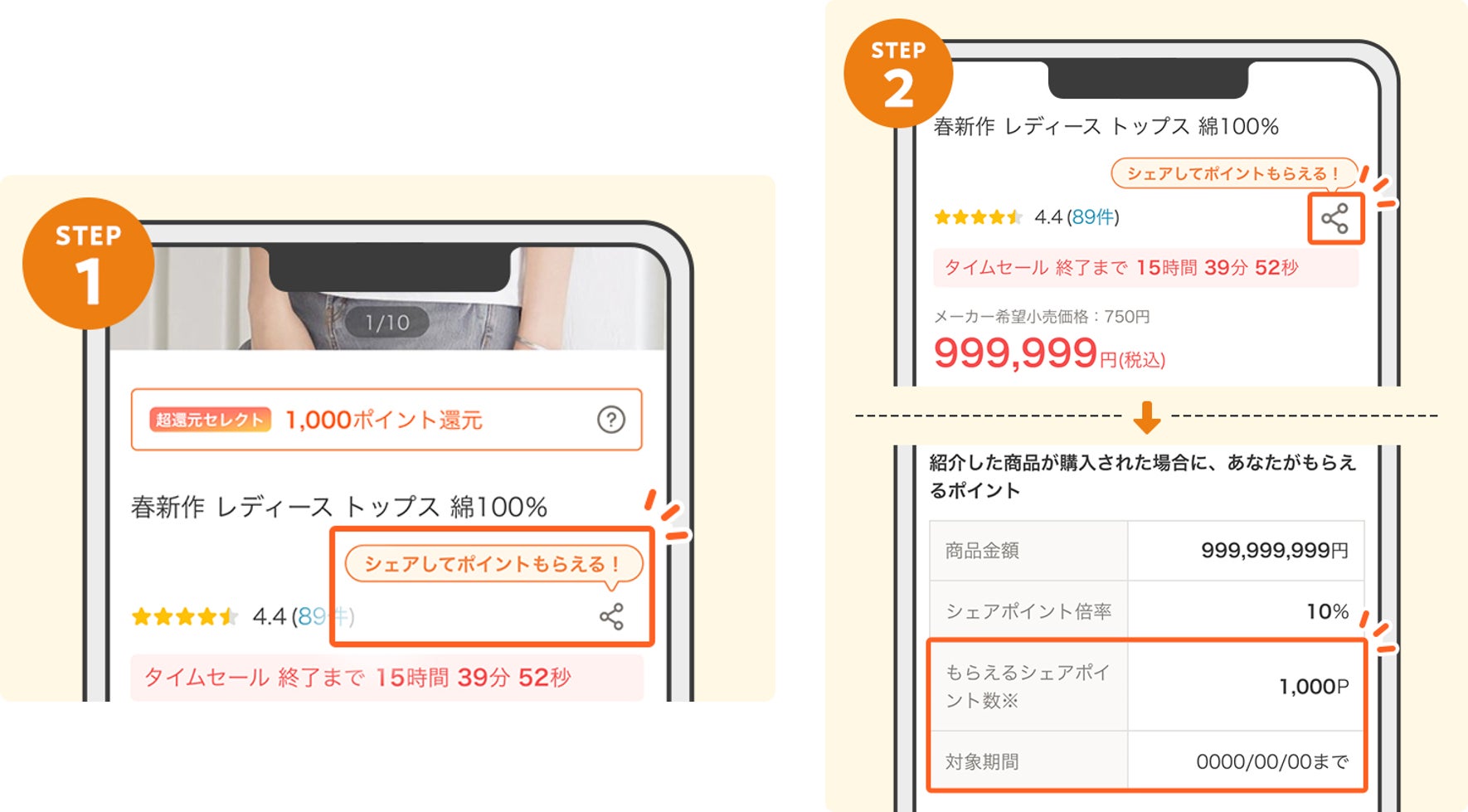
Task: Open the question mark help icon
Action: click(611, 420)
